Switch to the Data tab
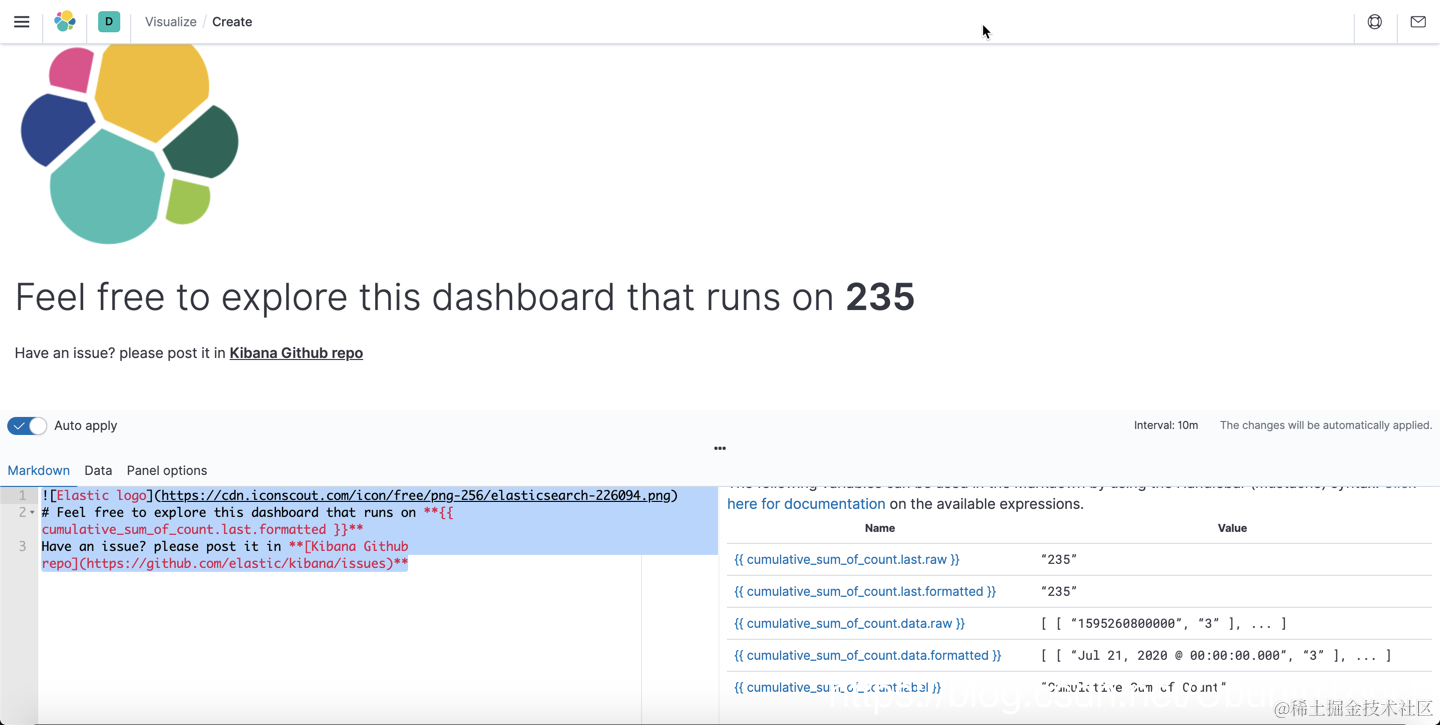The image size is (1440, 725). pos(98,470)
